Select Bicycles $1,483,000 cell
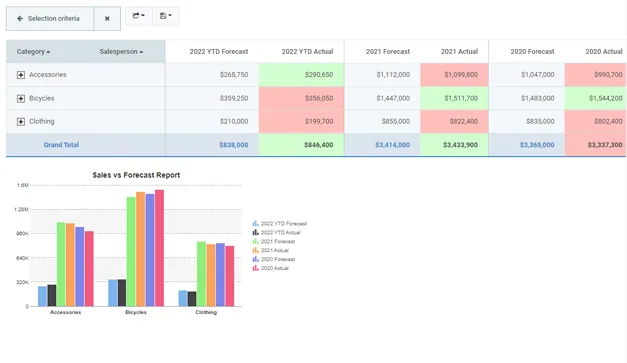The width and height of the screenshot is (627, 363). point(527,98)
